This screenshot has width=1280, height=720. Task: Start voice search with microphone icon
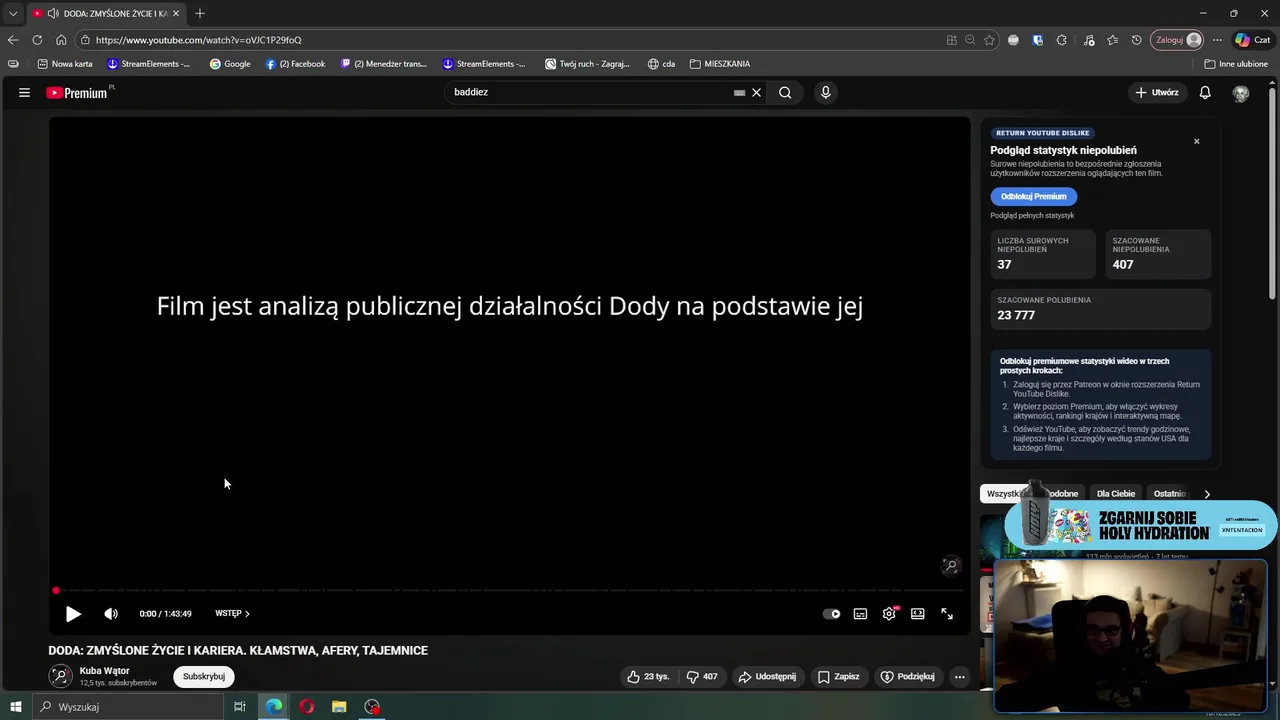point(825,92)
